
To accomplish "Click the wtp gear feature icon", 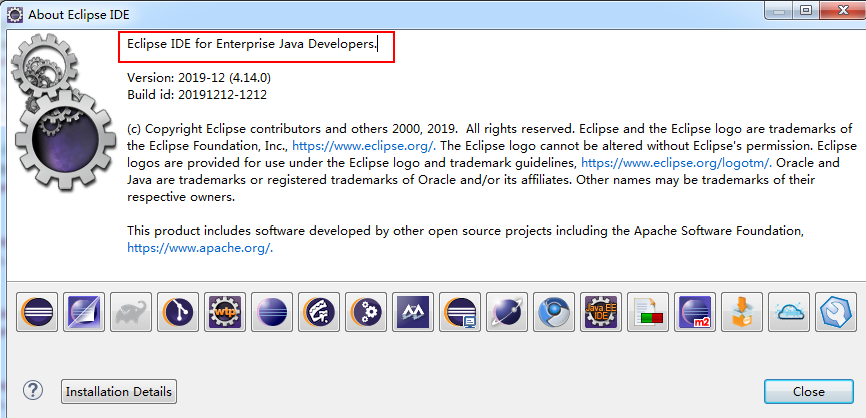I will (225, 312).
